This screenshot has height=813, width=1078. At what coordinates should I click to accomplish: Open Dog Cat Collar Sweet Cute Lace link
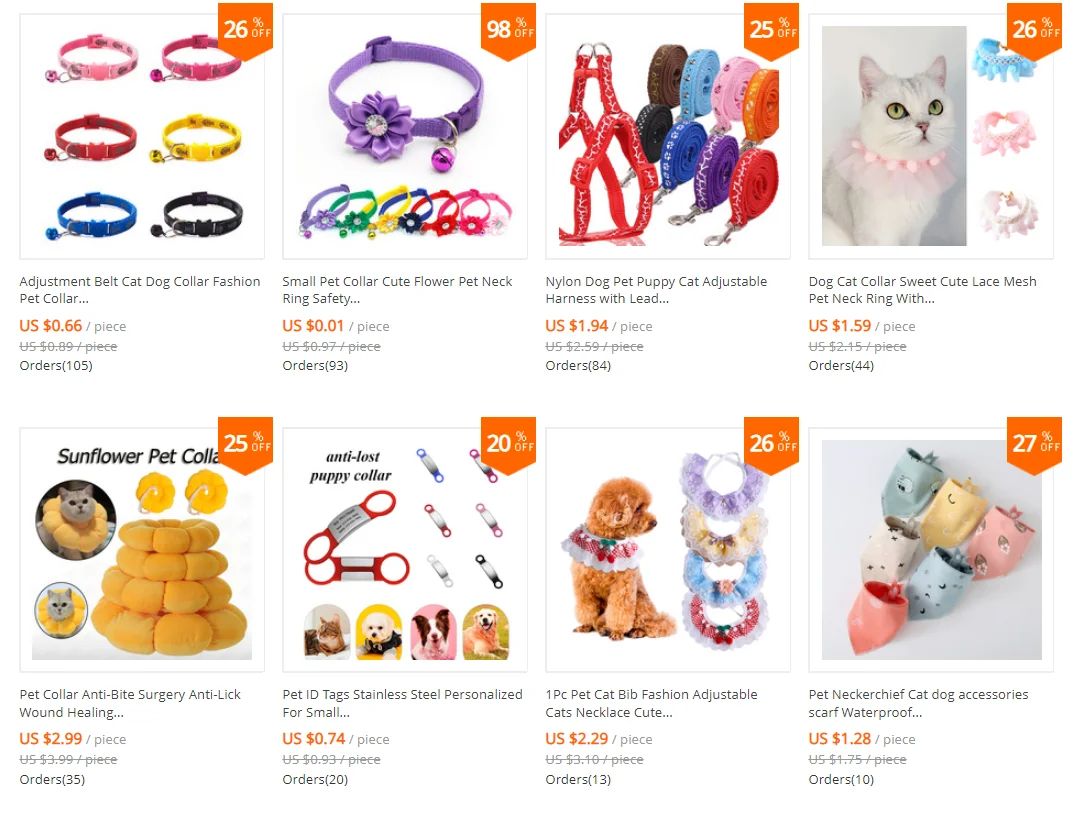(923, 290)
